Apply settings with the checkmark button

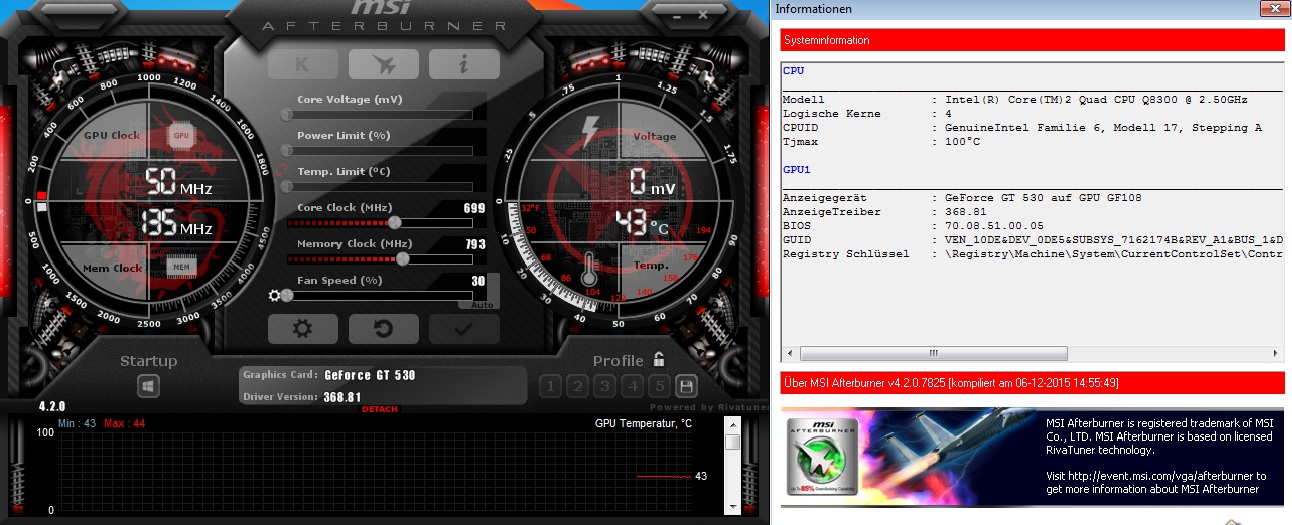click(464, 328)
